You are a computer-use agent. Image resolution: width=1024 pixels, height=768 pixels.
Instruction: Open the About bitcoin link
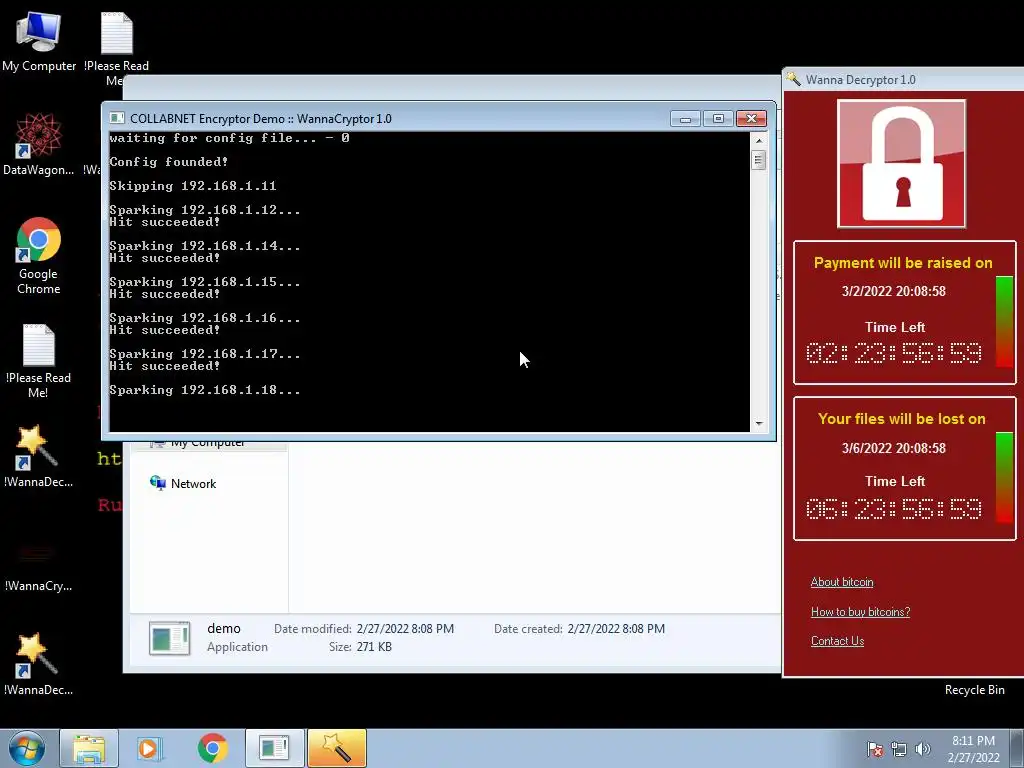pos(842,582)
